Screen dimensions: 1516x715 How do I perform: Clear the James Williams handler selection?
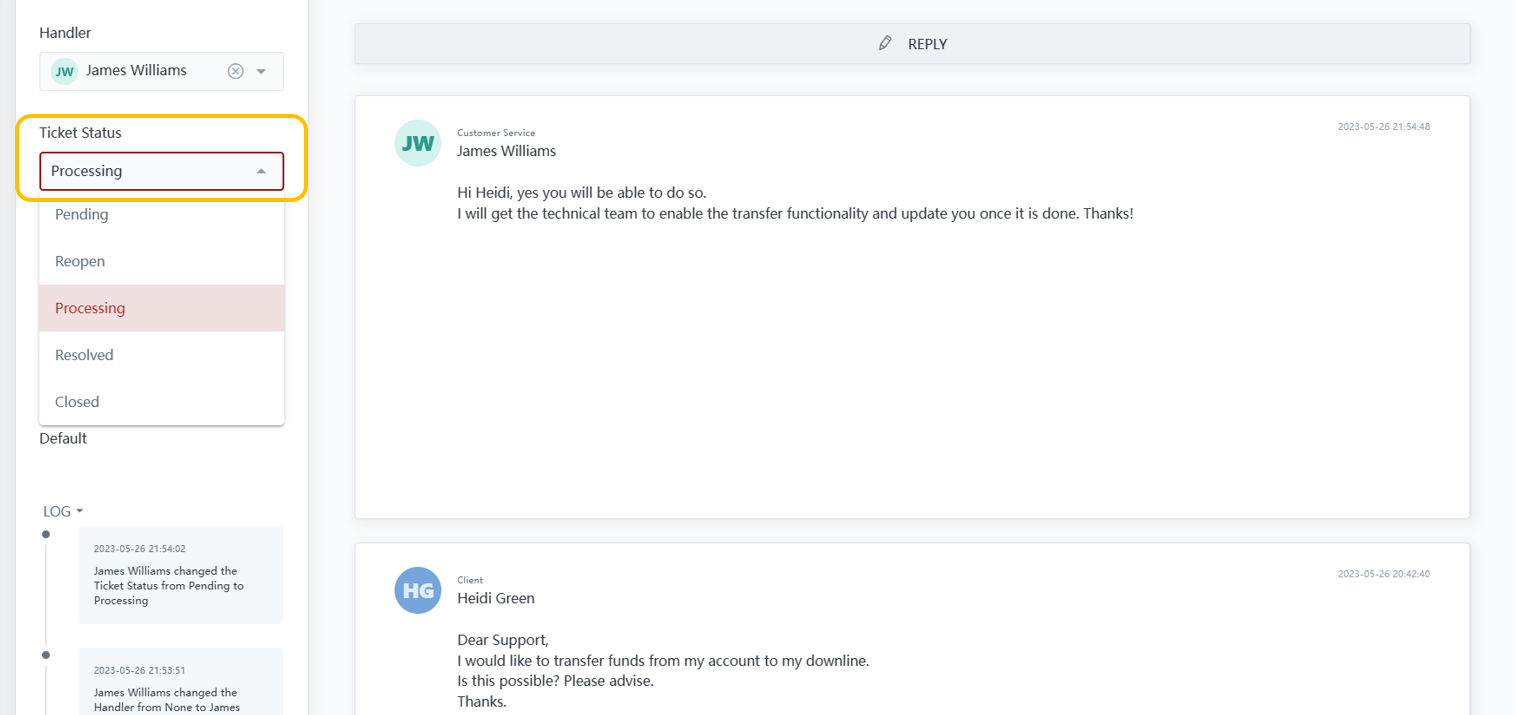click(x=235, y=71)
